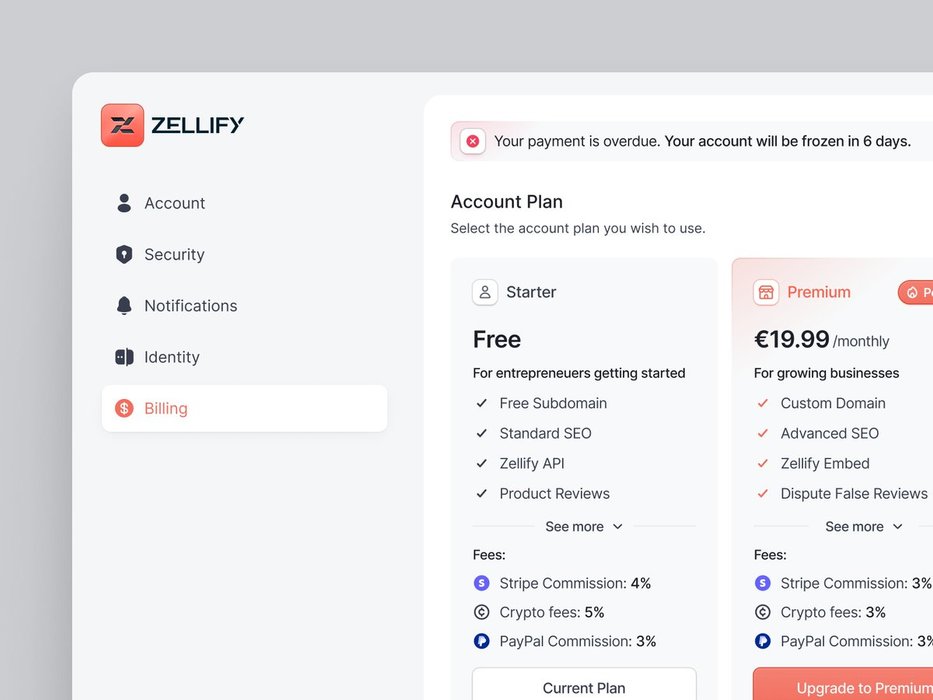Image resolution: width=933 pixels, height=700 pixels.
Task: Click the Zellify logo icon
Action: (123, 125)
